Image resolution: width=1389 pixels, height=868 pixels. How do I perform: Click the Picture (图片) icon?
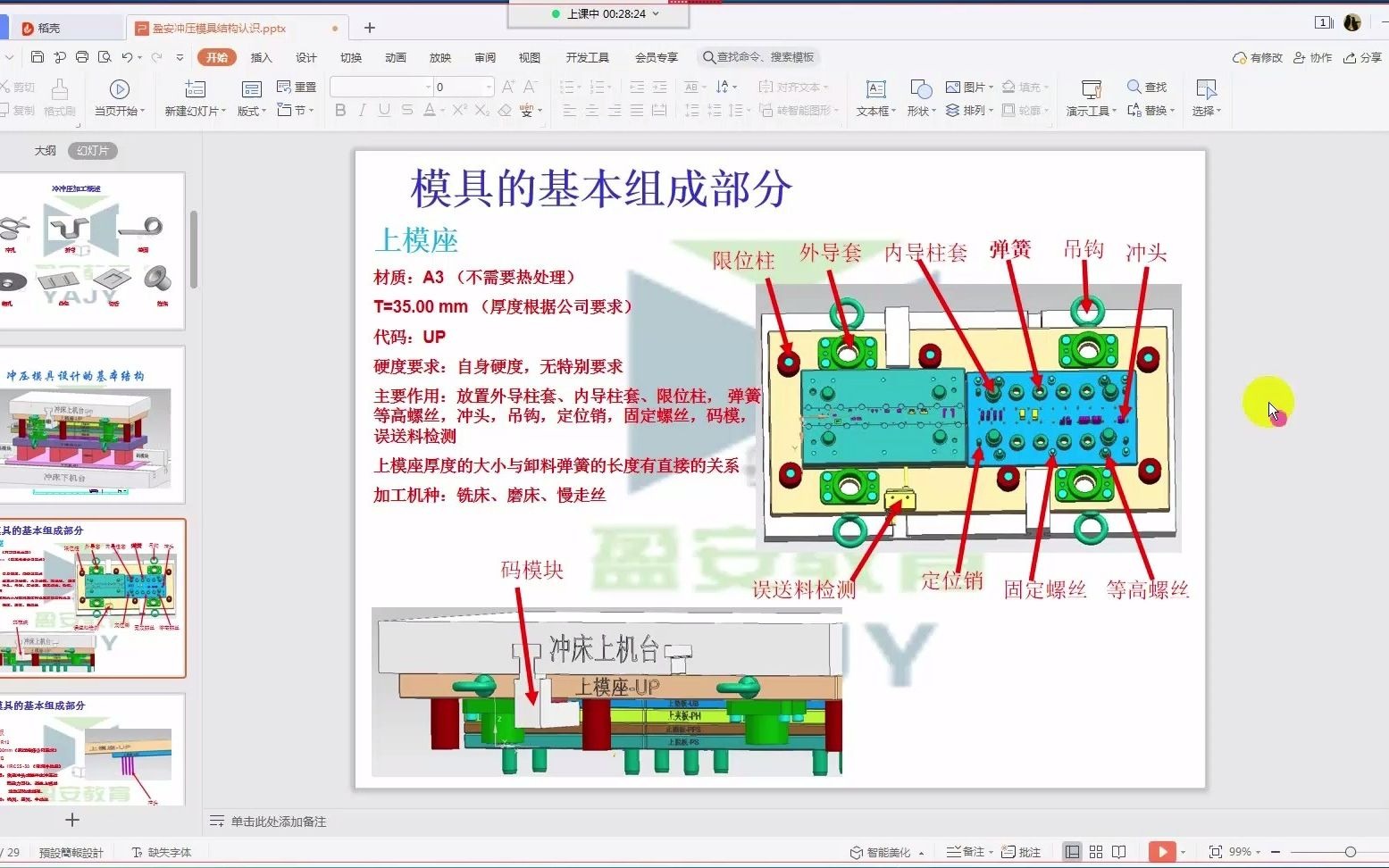pos(953,87)
